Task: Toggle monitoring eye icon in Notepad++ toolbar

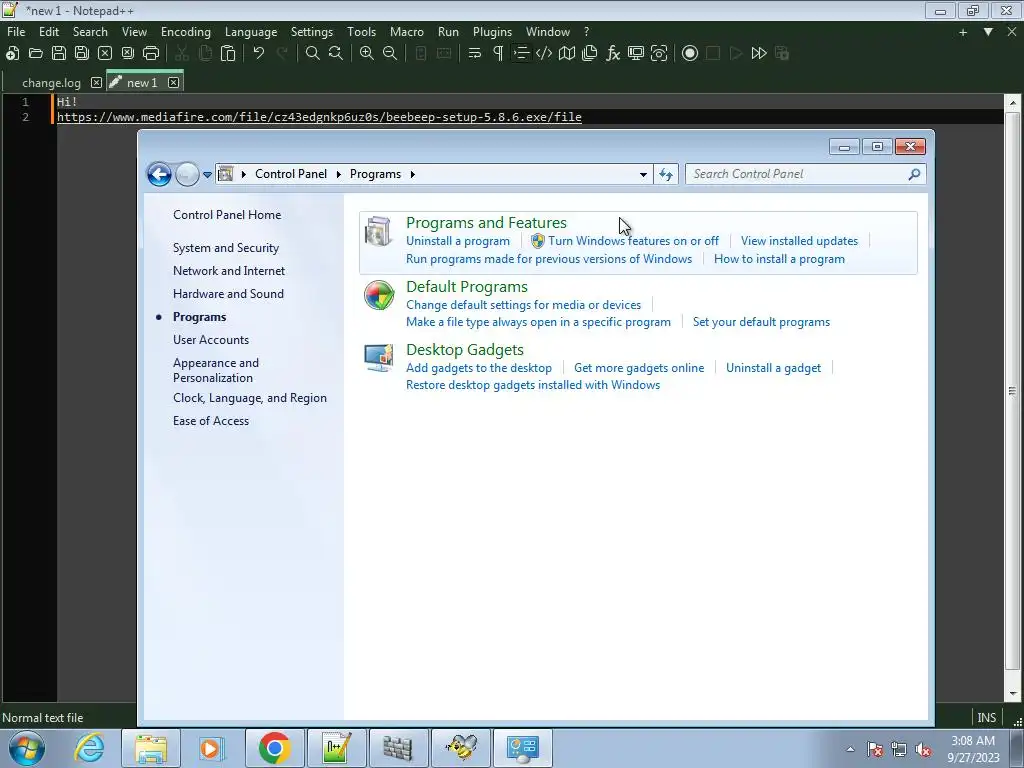Action: point(659,54)
